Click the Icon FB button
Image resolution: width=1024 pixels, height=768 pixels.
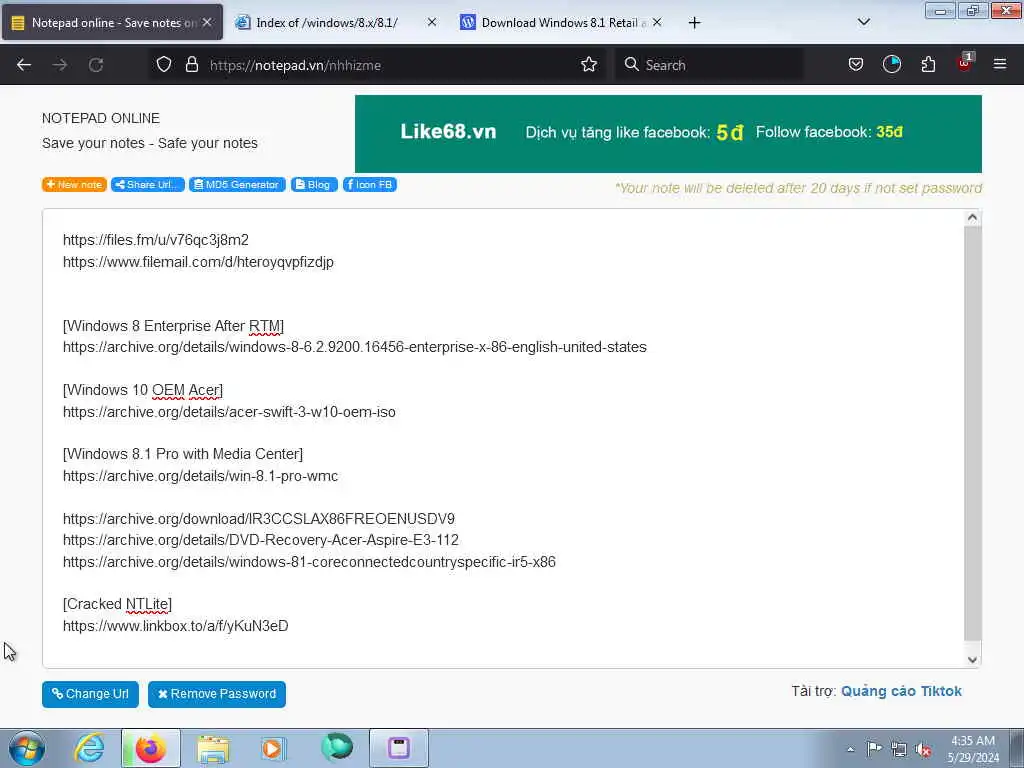[370, 185]
